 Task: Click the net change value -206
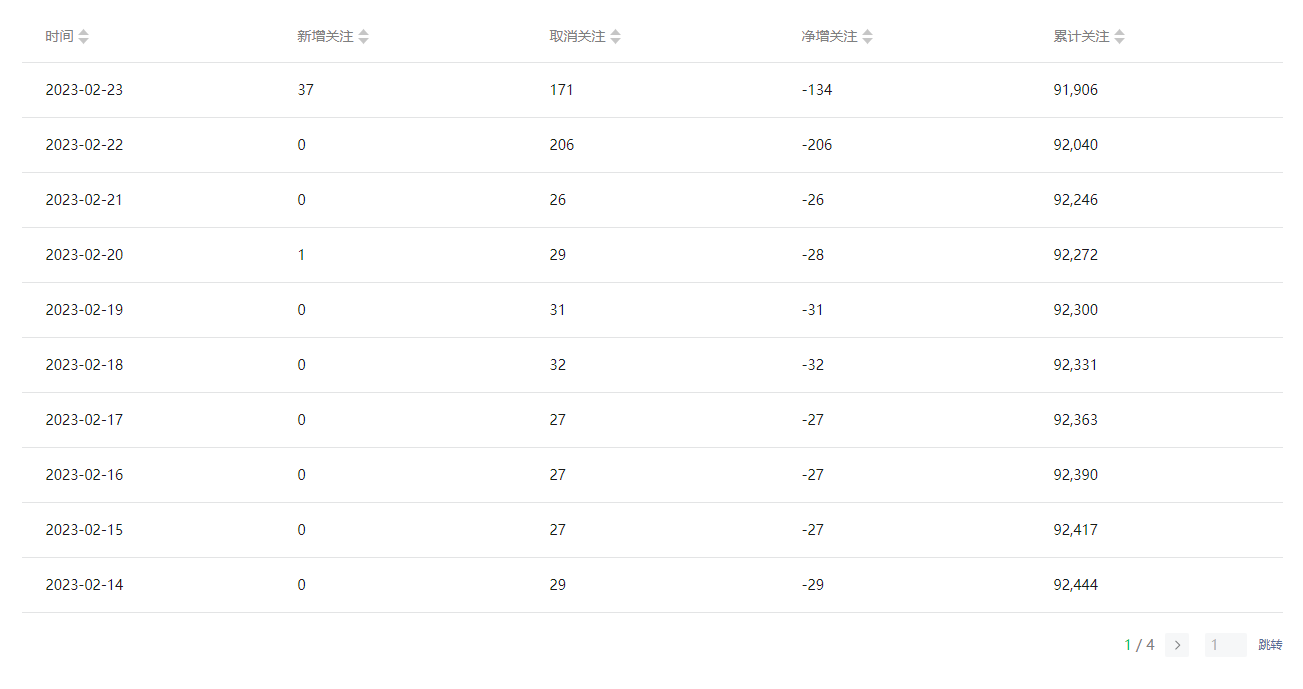click(816, 145)
